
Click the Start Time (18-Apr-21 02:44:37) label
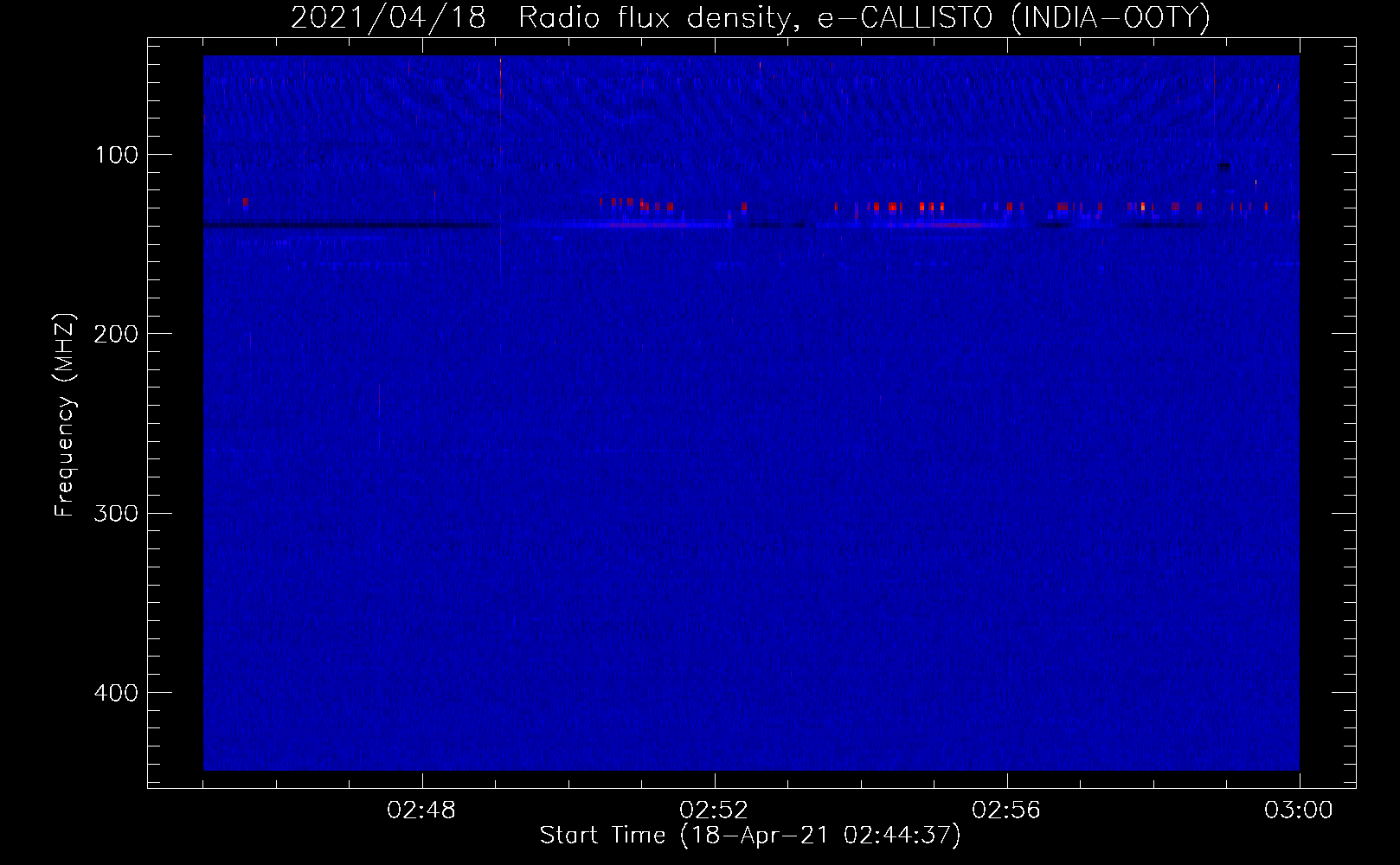(x=750, y=836)
